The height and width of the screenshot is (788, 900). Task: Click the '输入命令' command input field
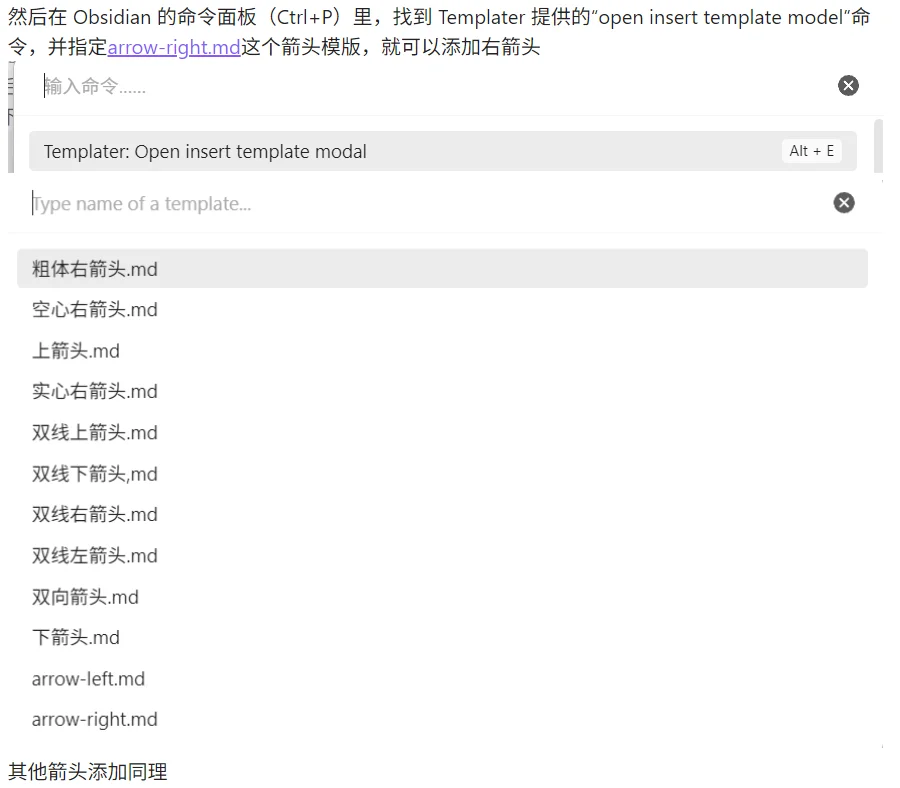click(436, 86)
